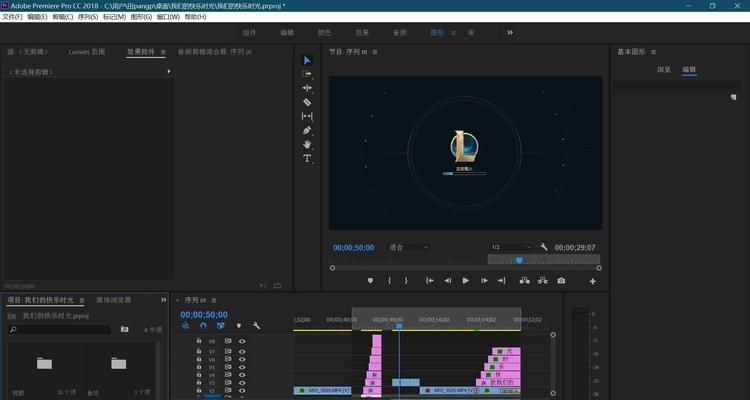
Task: Go to Out point in Program monitor
Action: 501,281
